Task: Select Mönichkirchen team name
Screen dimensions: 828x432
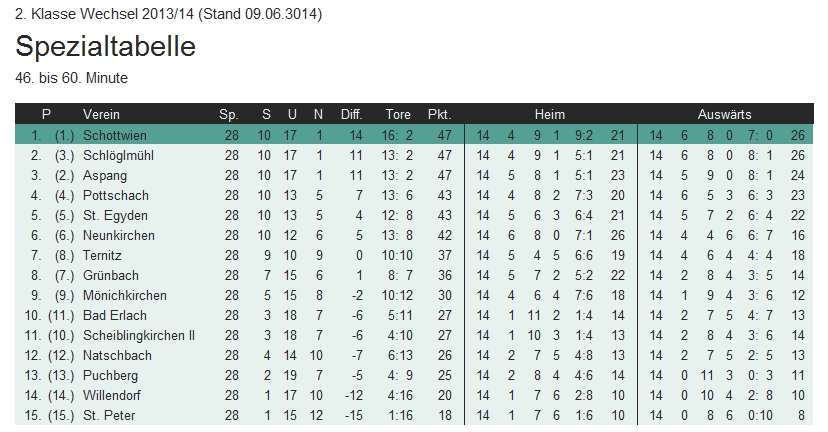Action: coord(125,295)
